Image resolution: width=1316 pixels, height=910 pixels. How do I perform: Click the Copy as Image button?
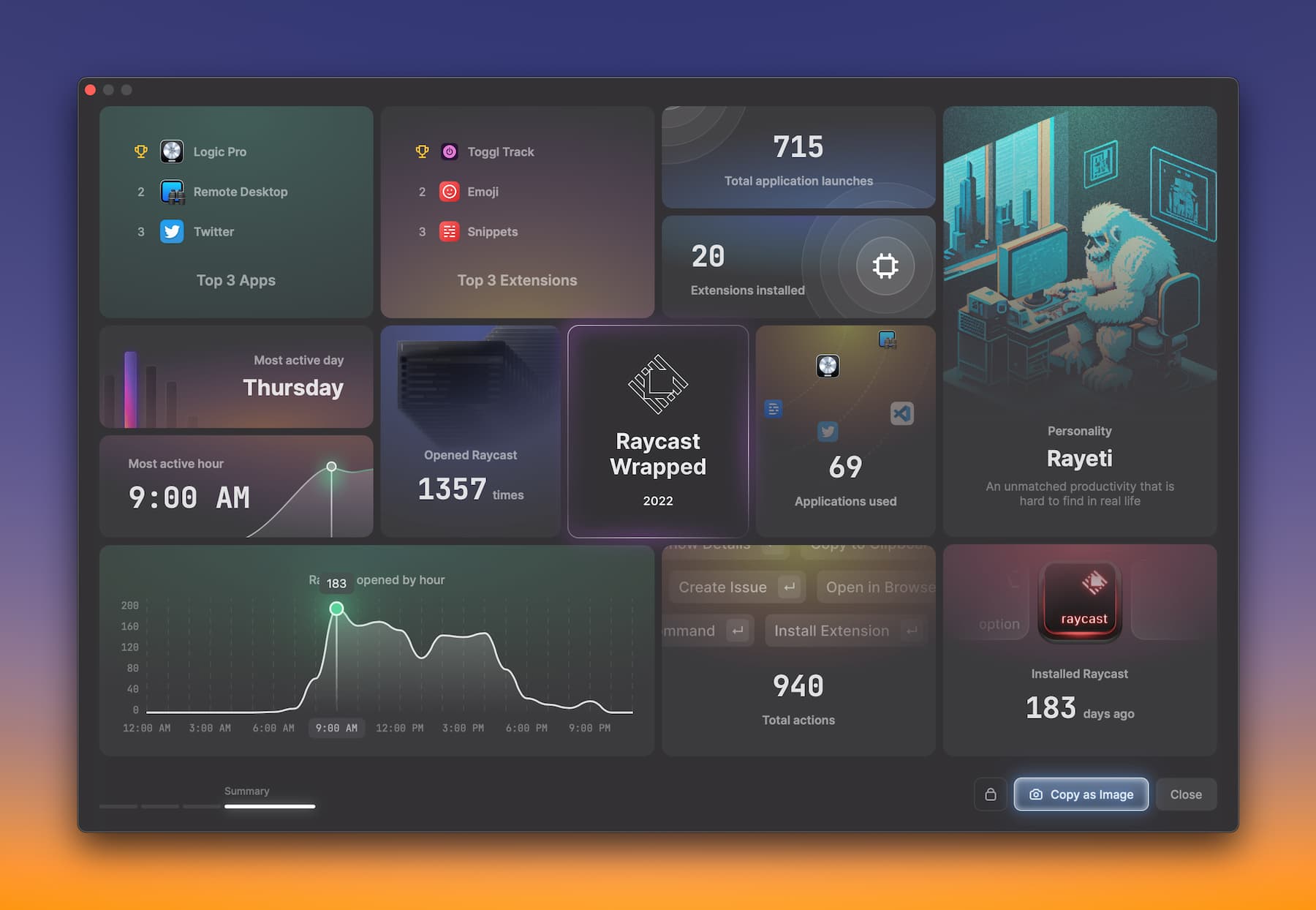(1081, 794)
